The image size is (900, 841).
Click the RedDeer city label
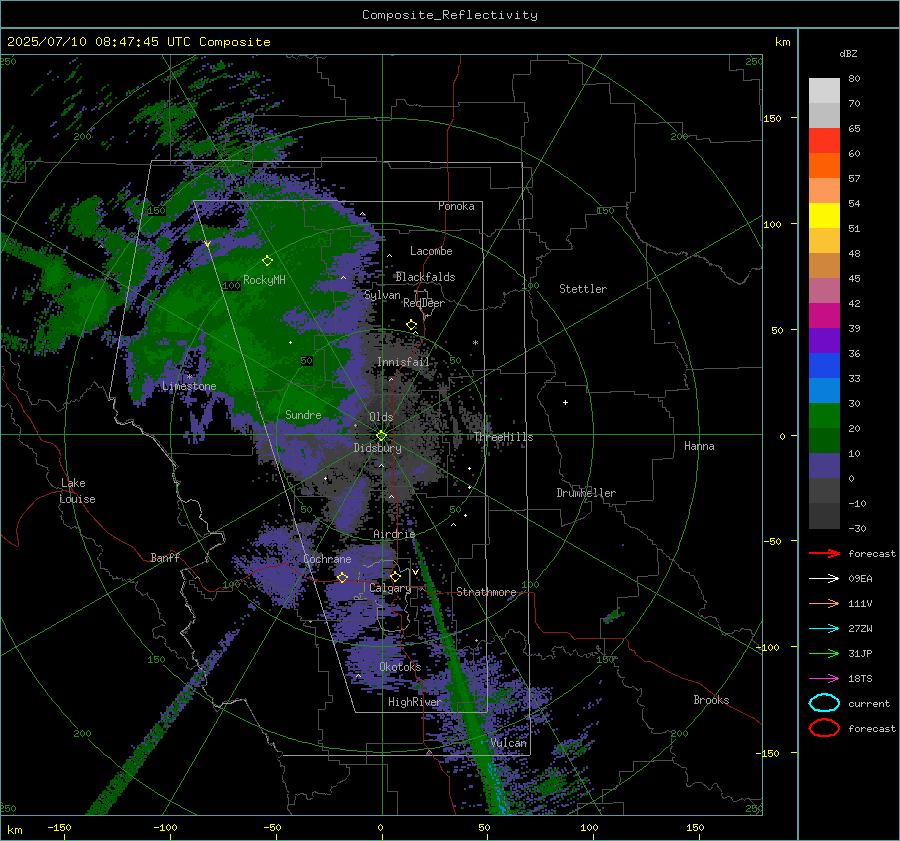coord(424,303)
